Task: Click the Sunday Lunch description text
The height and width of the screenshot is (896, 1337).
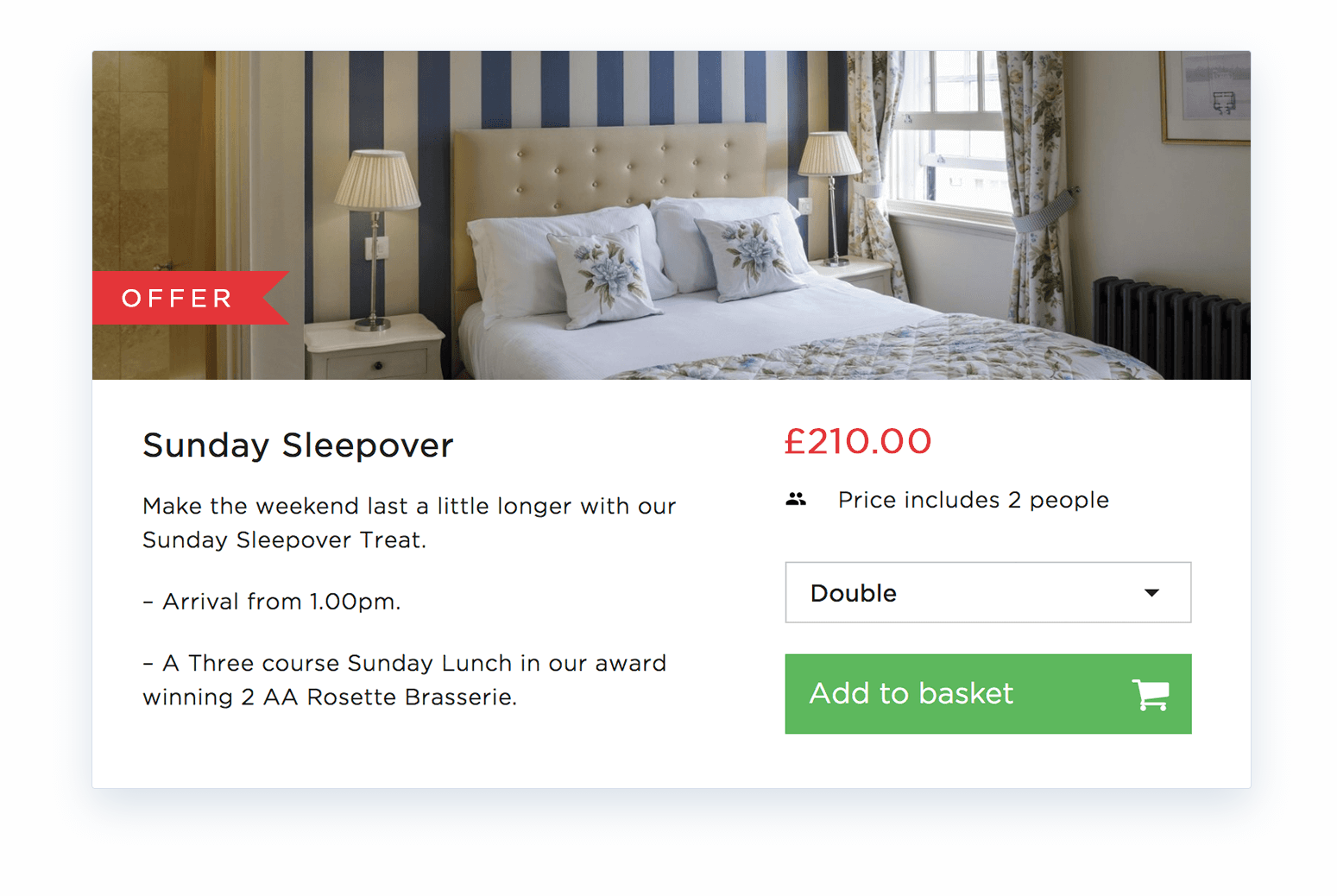Action: [x=404, y=679]
